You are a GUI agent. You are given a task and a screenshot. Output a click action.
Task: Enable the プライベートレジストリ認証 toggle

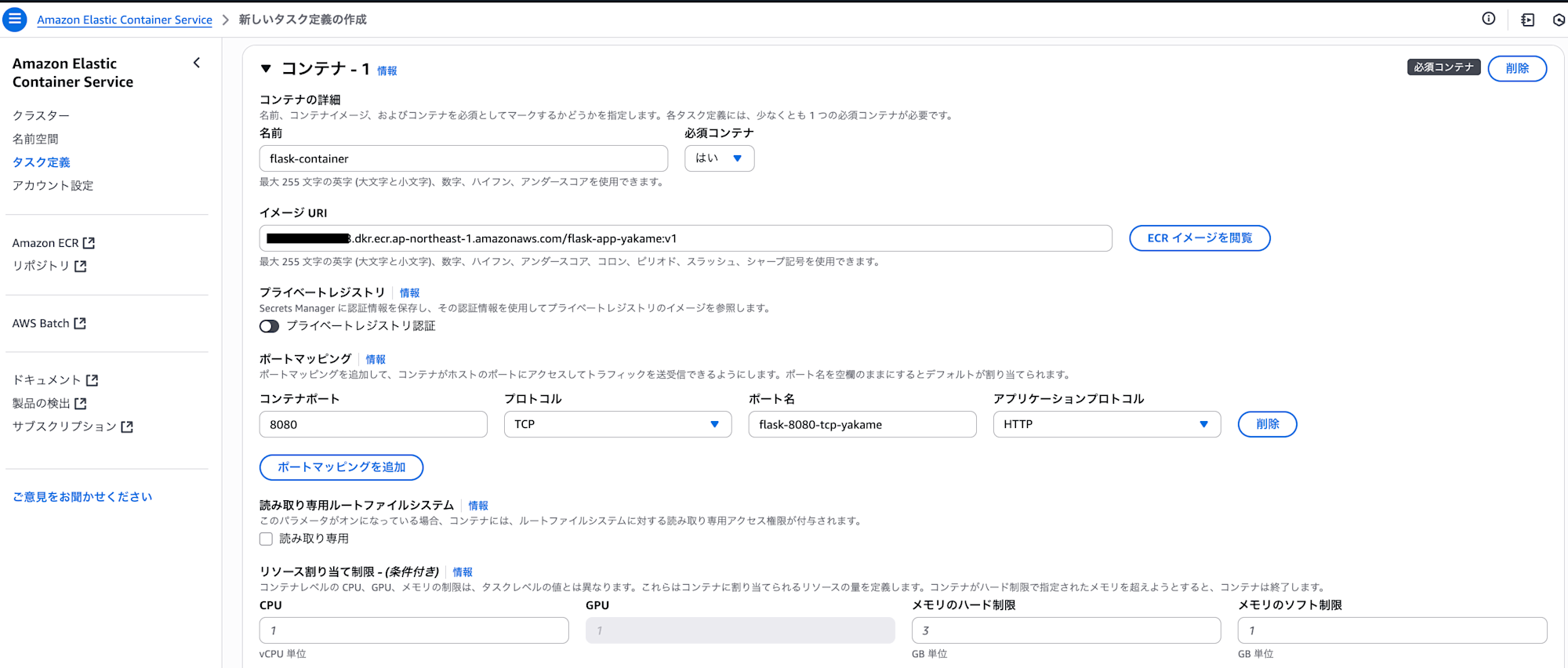[270, 326]
